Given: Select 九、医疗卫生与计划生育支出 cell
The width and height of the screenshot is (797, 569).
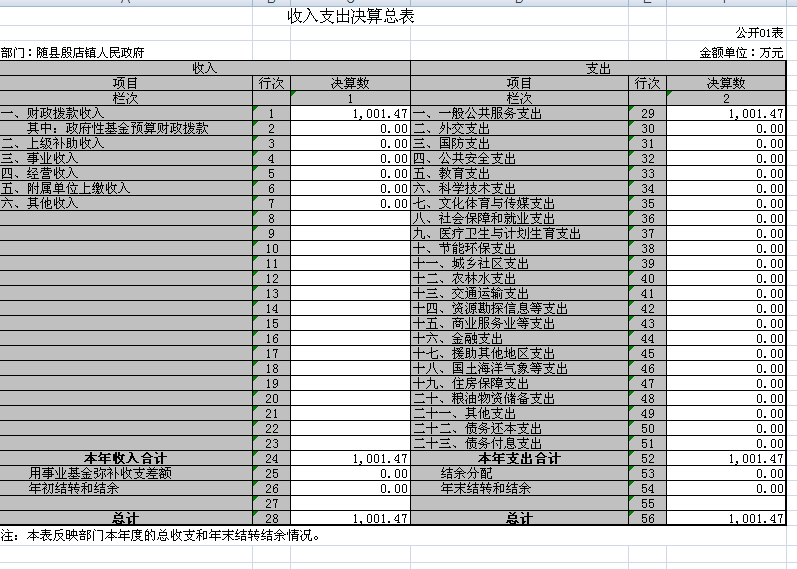Looking at the screenshot, I should click(519, 233).
